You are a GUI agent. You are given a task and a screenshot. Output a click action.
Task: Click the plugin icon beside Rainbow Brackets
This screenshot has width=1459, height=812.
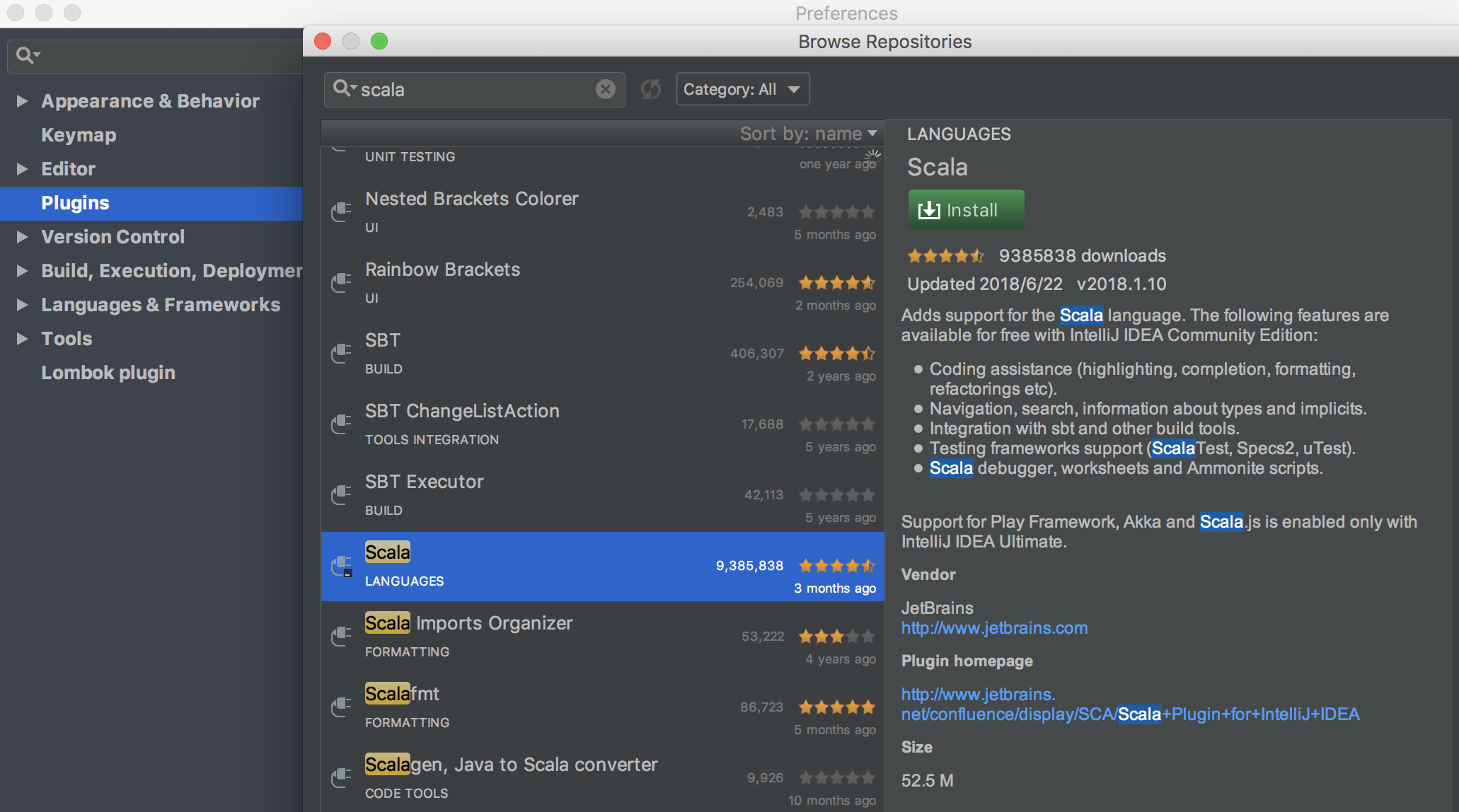point(342,282)
